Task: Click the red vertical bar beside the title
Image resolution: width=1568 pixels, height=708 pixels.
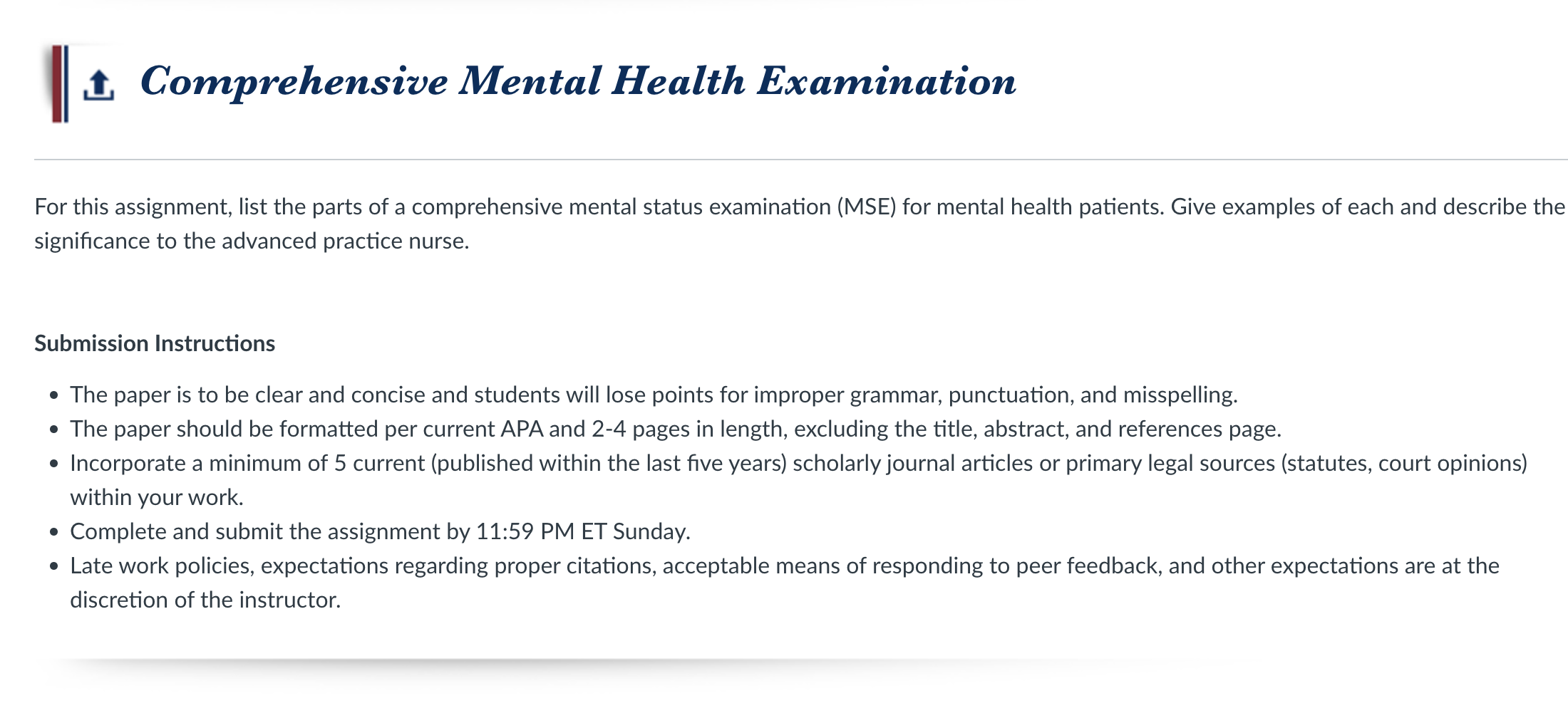Action: (57, 83)
